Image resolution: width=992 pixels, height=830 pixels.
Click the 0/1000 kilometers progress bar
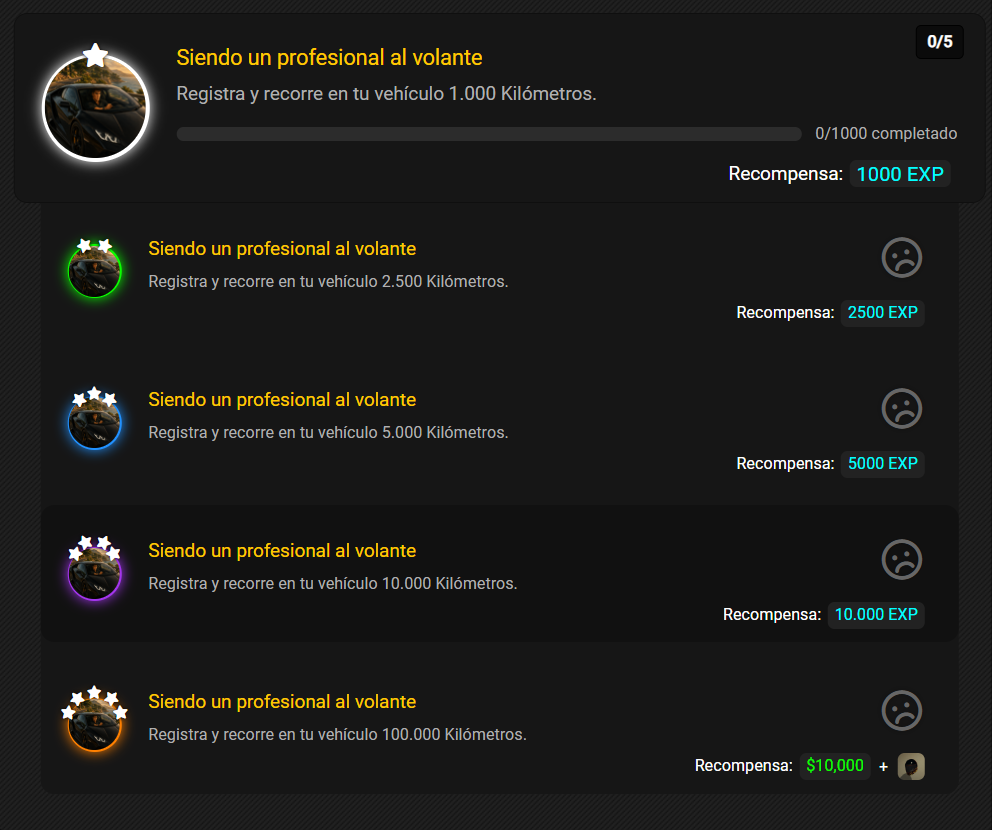tap(489, 134)
